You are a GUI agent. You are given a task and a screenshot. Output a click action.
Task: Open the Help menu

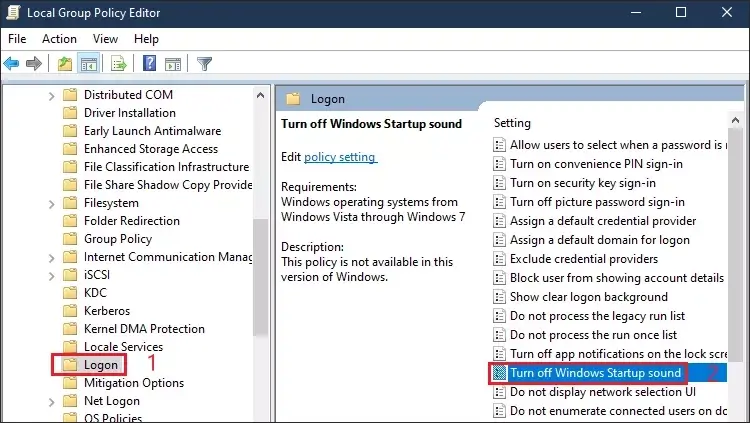click(x=146, y=39)
